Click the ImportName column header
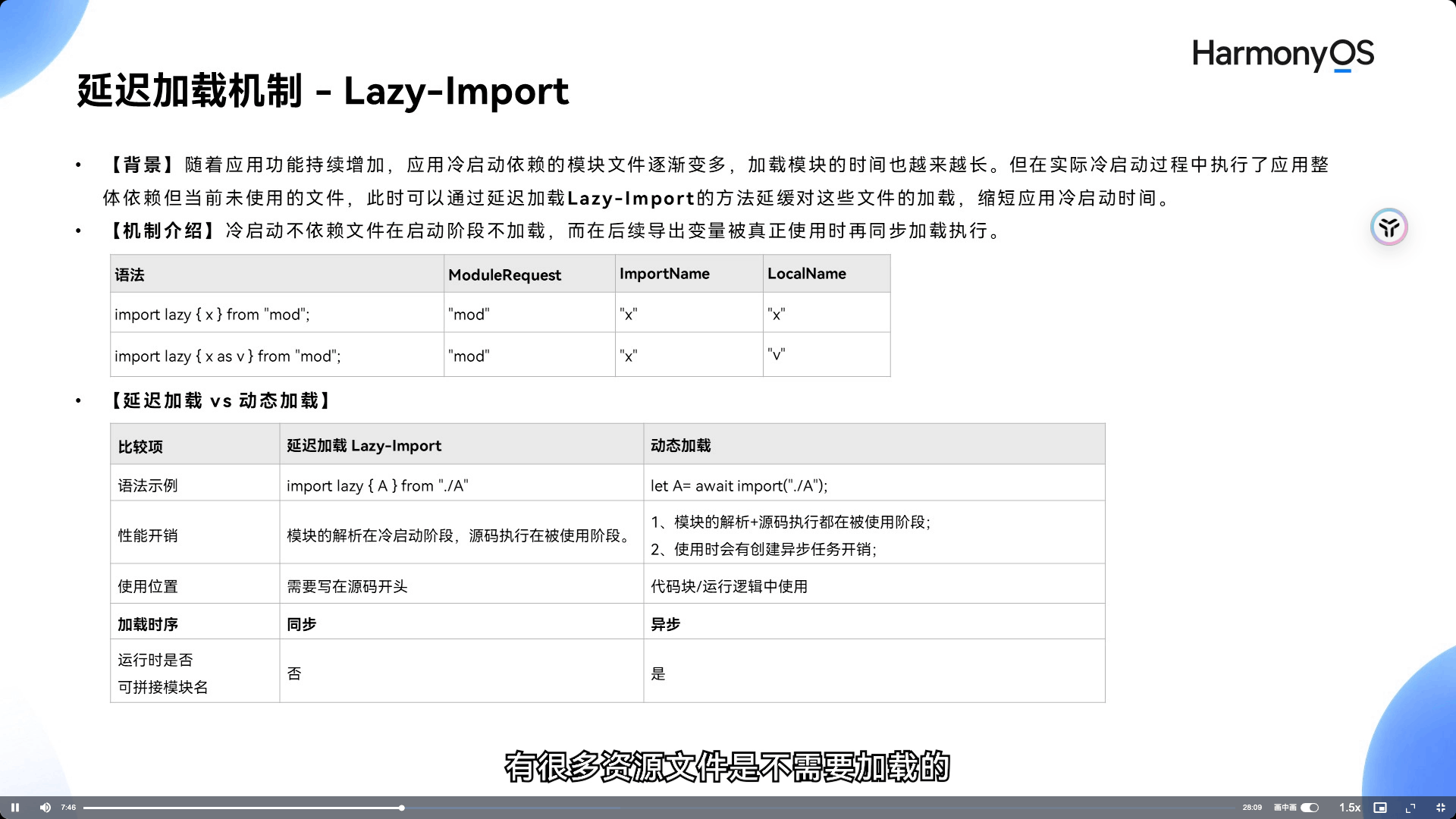Viewport: 1456px width, 819px height. (664, 274)
